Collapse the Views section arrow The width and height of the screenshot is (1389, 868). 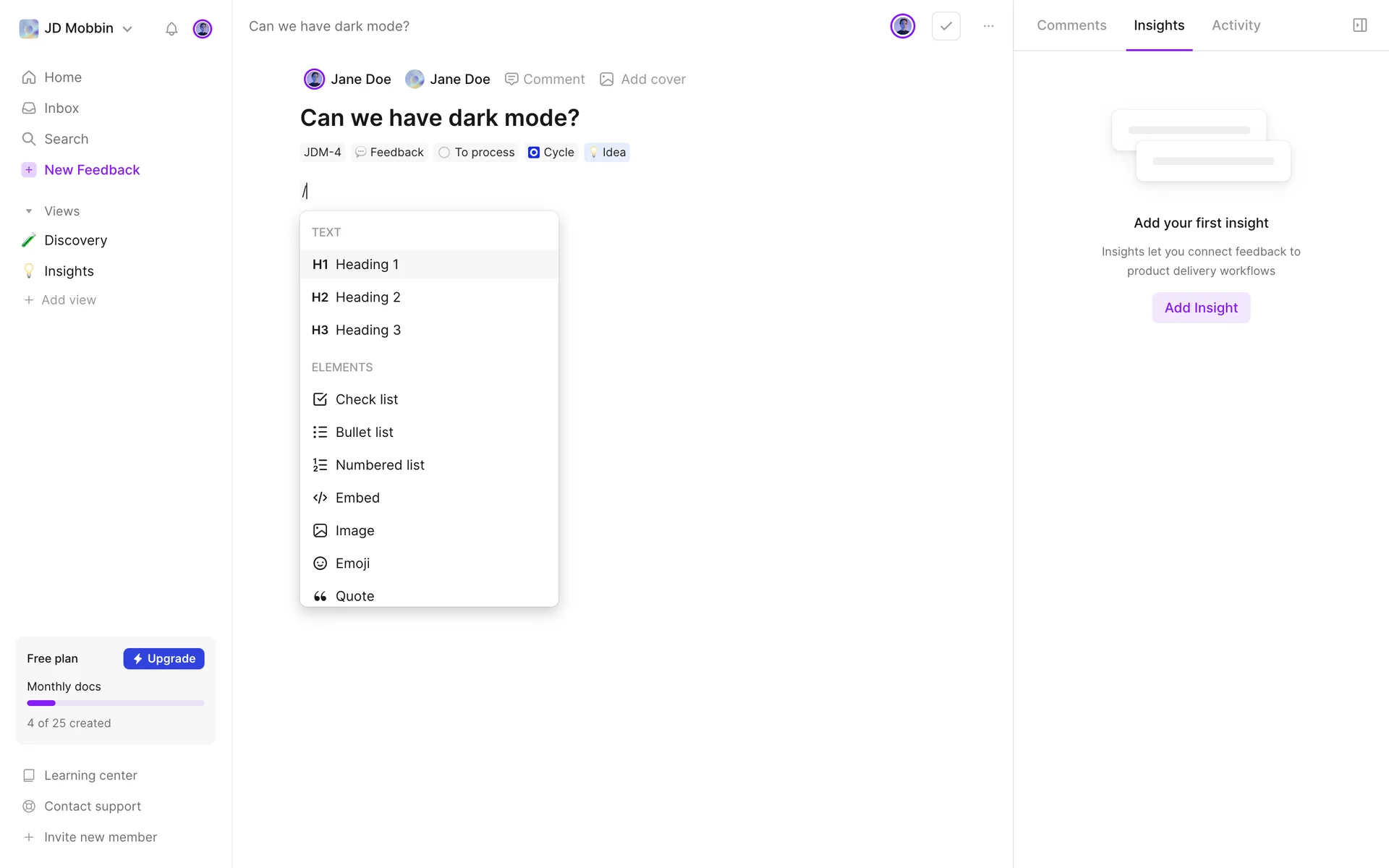pos(29,211)
